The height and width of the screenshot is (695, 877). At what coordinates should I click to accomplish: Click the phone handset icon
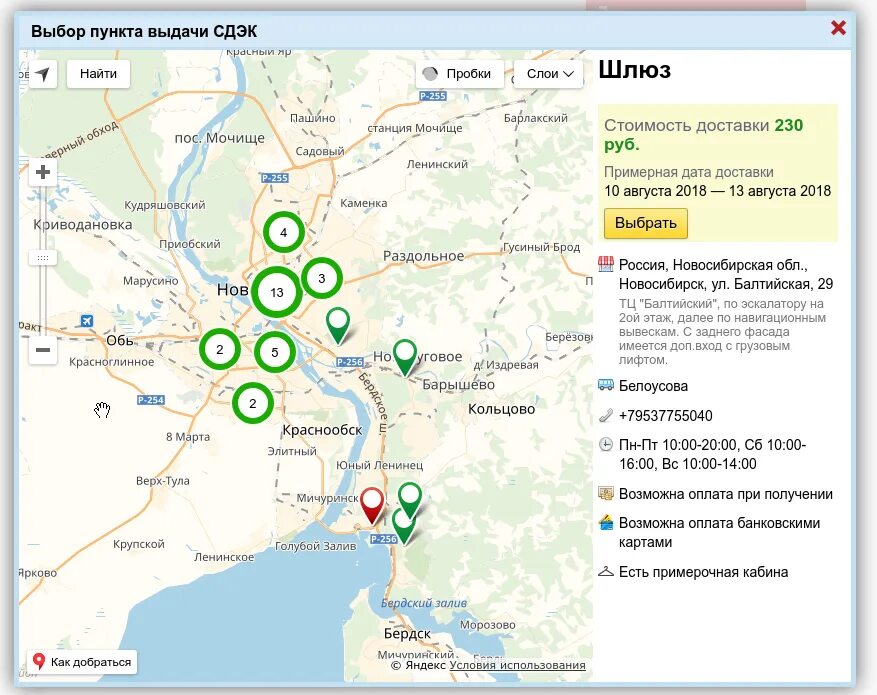click(x=606, y=415)
